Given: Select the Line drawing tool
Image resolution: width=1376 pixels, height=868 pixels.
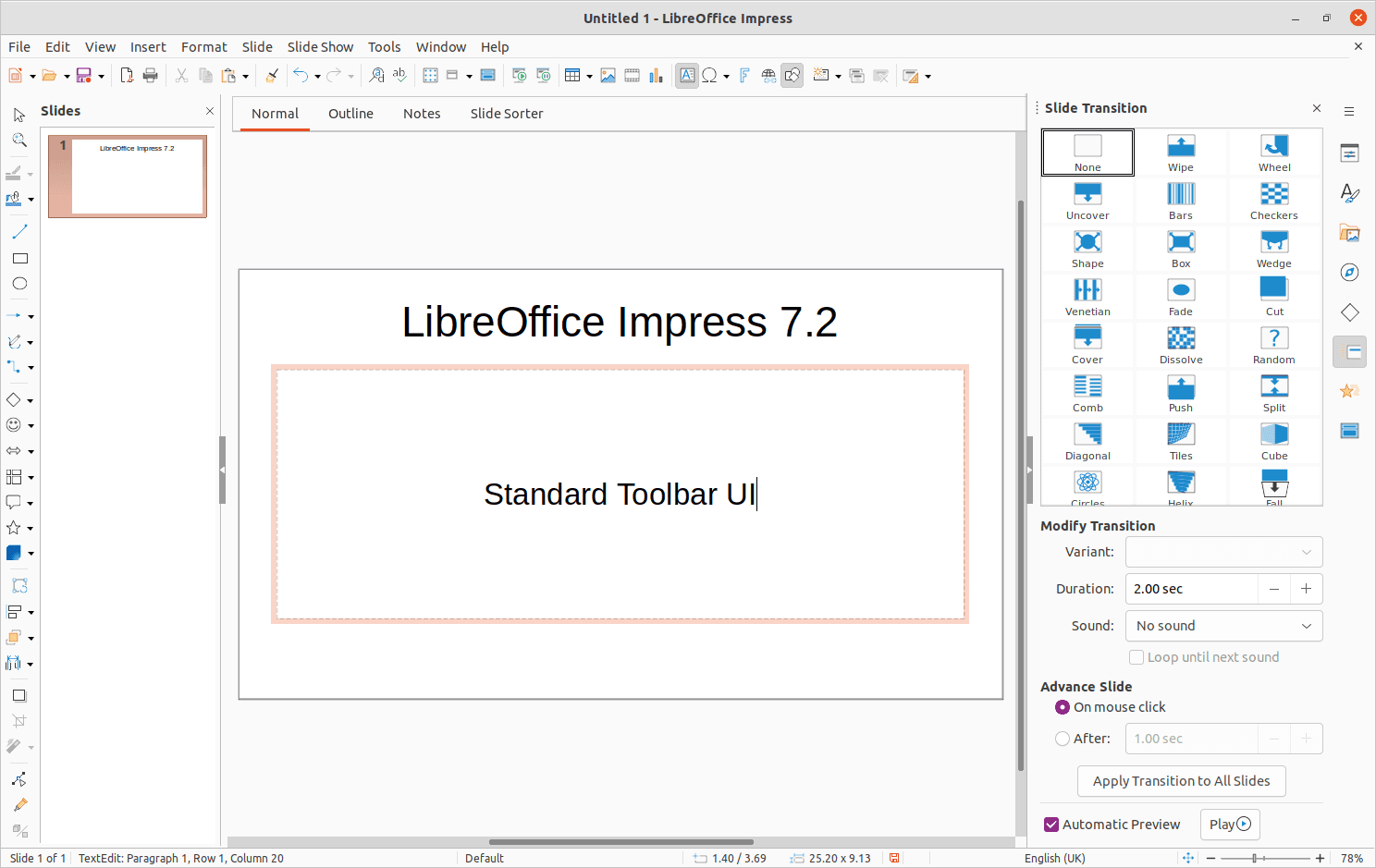Looking at the screenshot, I should pos(19,231).
